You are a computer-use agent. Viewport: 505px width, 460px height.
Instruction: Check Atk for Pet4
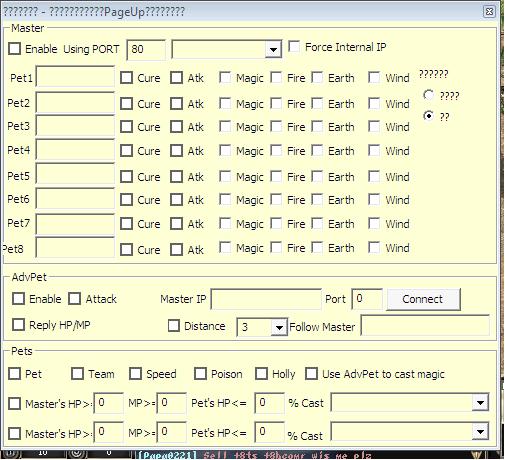click(176, 151)
